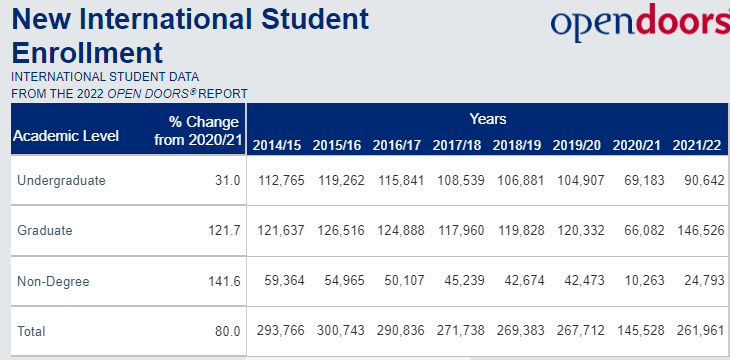Screen dimensions: 730x360
Task: Click Total 2021/22 value 261,961
Action: click(x=697, y=331)
